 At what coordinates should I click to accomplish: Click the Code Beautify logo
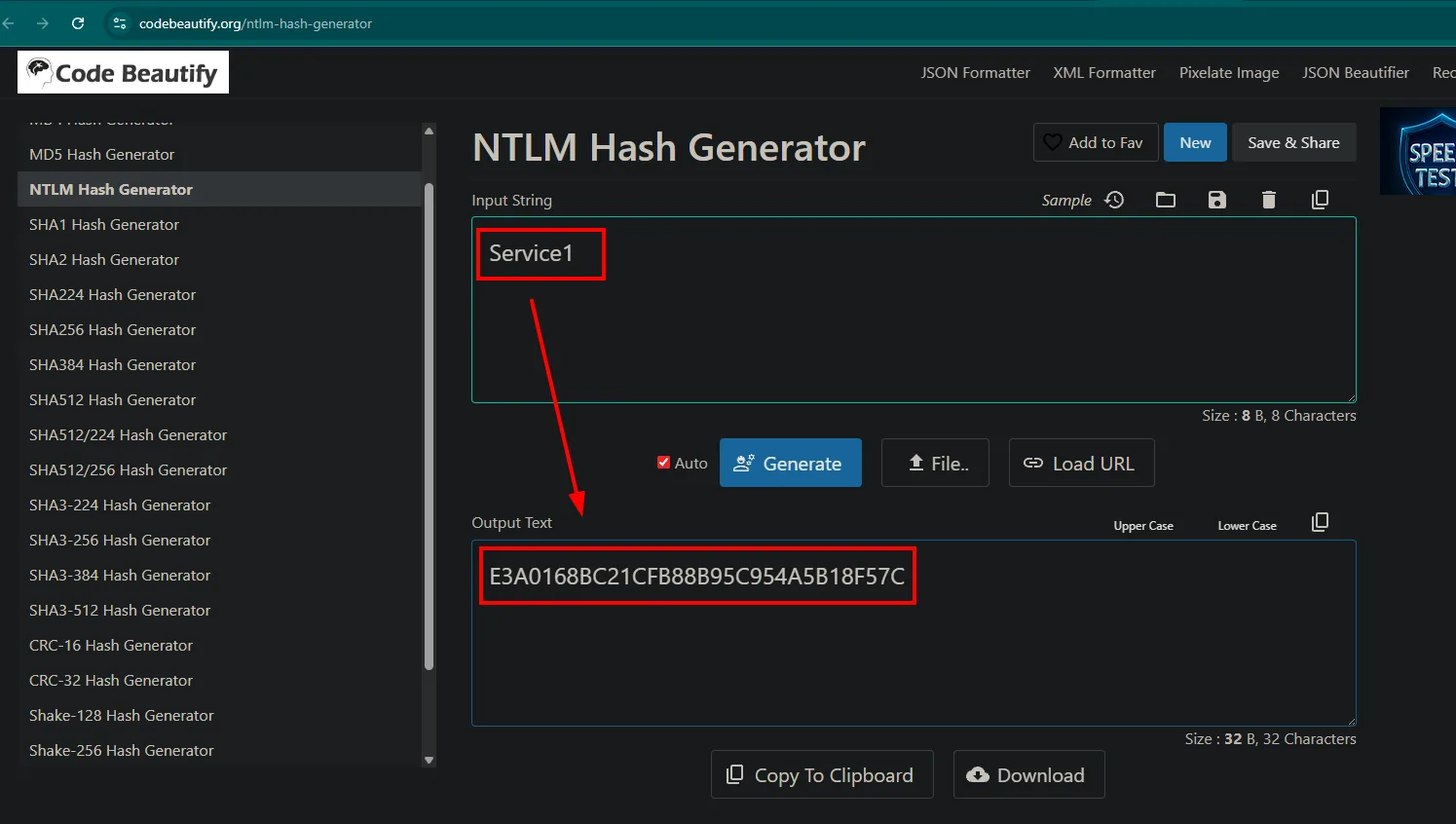[123, 72]
